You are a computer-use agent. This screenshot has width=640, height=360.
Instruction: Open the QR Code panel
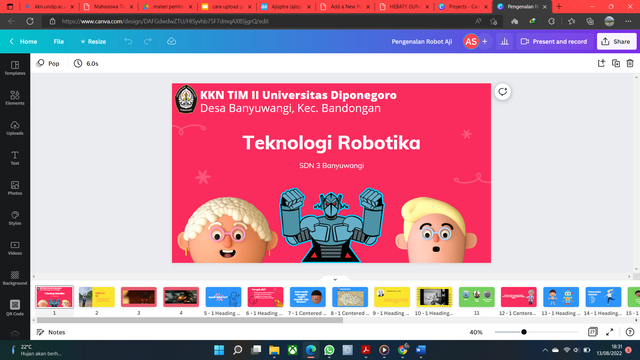15,308
